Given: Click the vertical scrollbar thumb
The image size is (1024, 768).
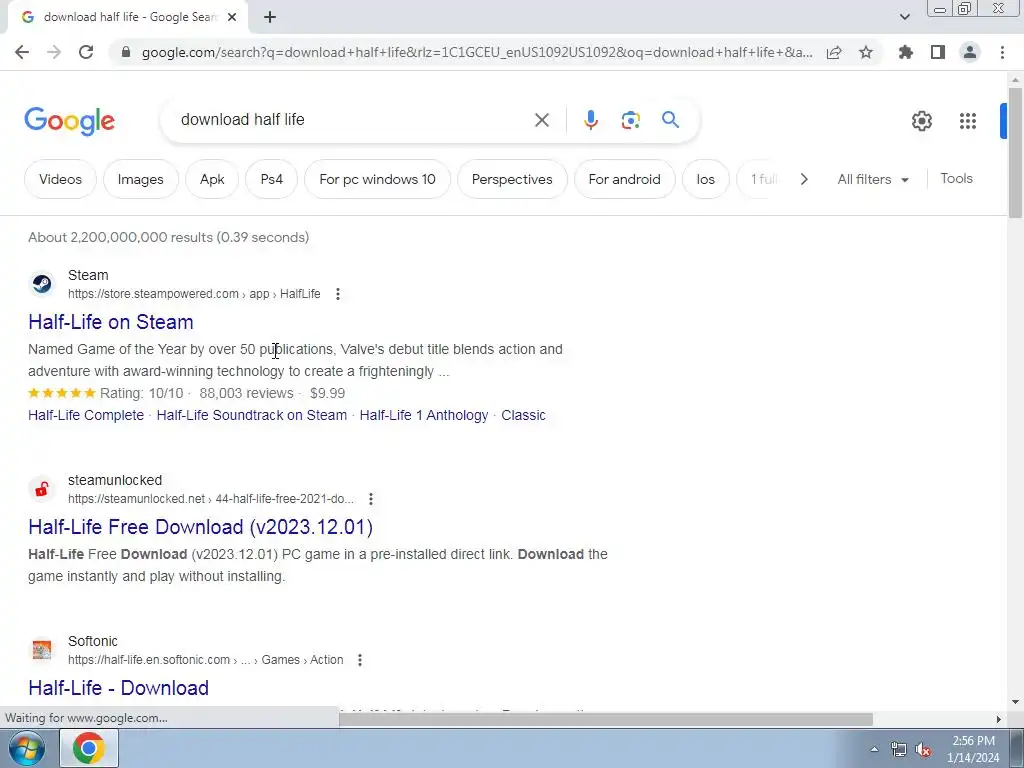Looking at the screenshot, I should tap(1015, 152).
